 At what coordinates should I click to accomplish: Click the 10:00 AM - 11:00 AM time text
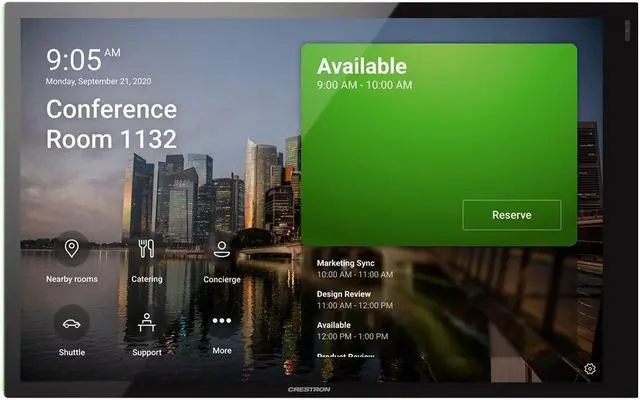355,274
